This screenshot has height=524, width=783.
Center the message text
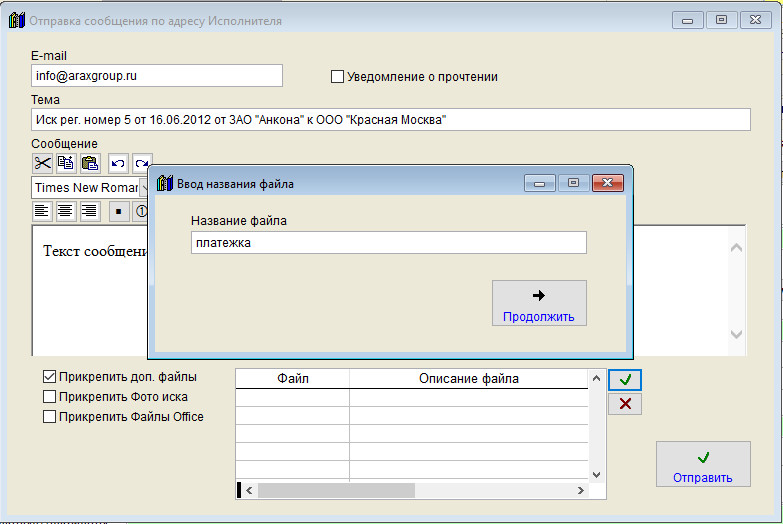tap(65, 211)
